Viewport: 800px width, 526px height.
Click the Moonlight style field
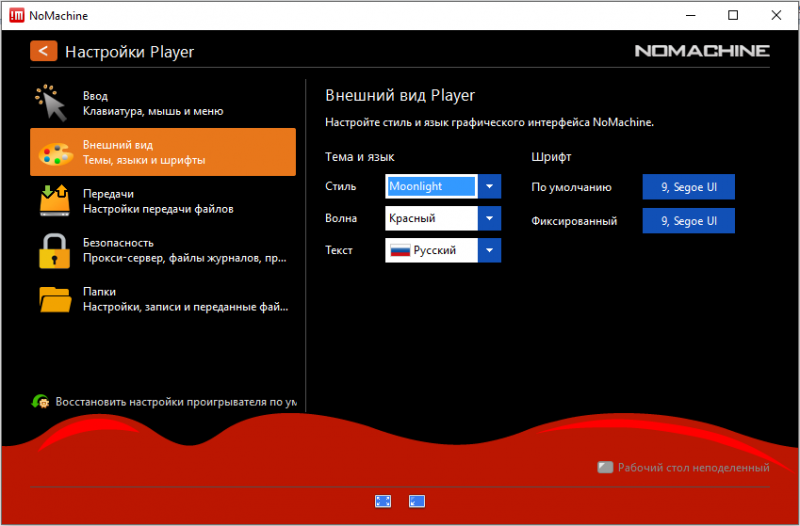pyautogui.click(x=431, y=186)
